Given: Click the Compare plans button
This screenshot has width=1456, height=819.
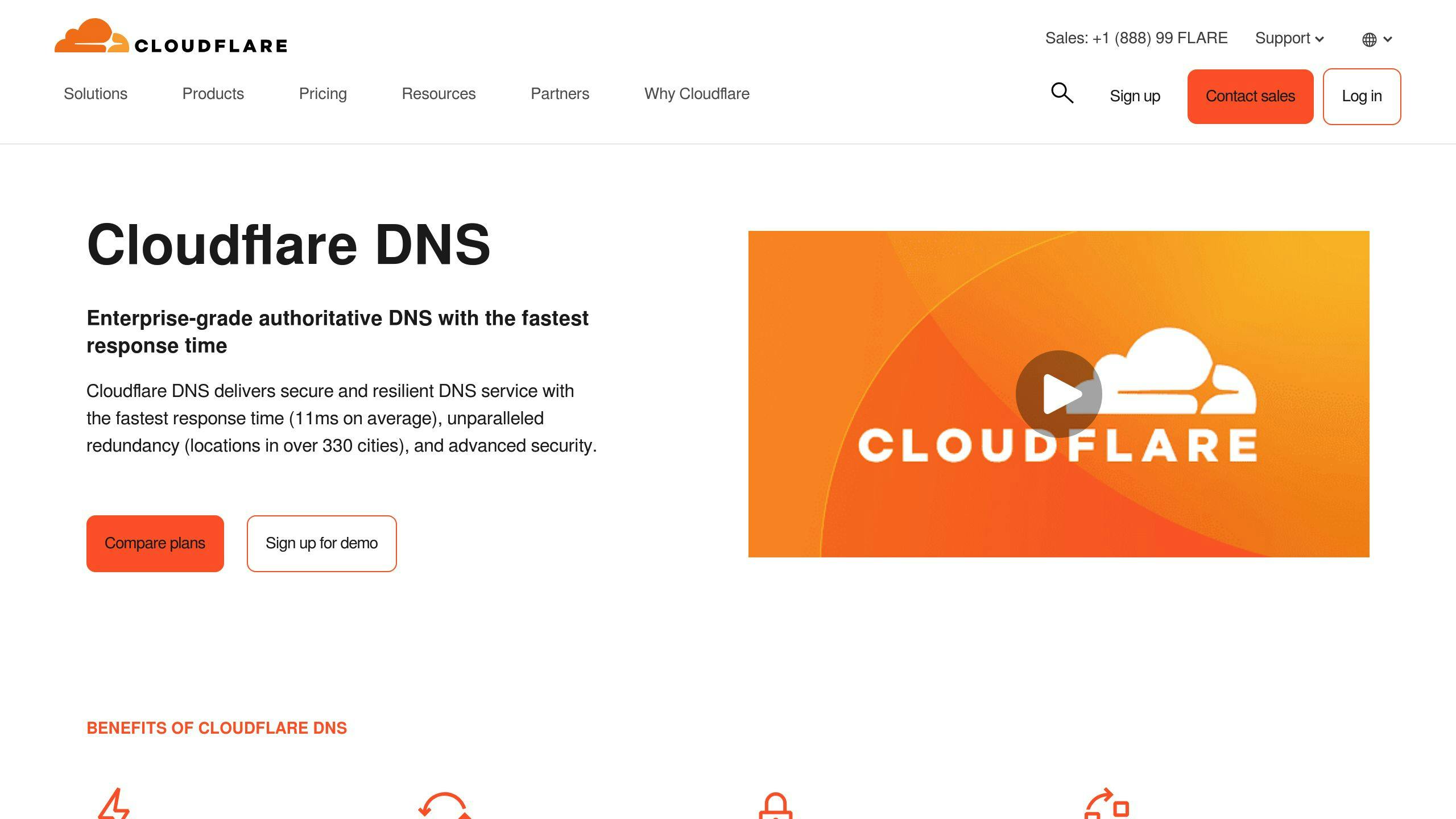Looking at the screenshot, I should coord(155,543).
